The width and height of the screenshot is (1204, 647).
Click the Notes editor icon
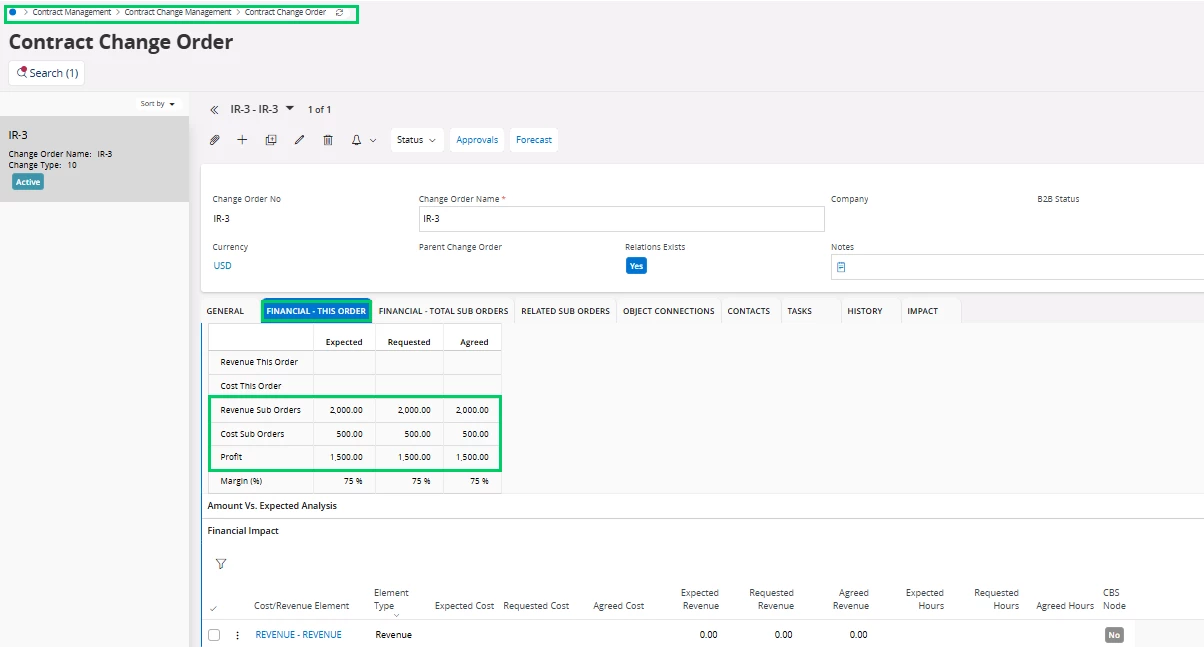tap(841, 267)
